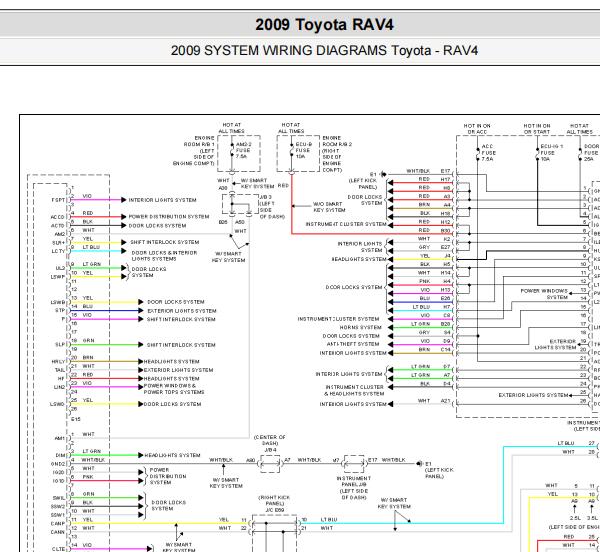Click the "(RIGHT KICK PANEL) J/C E59" label
The image size is (600, 552).
pyautogui.click(x=274, y=504)
